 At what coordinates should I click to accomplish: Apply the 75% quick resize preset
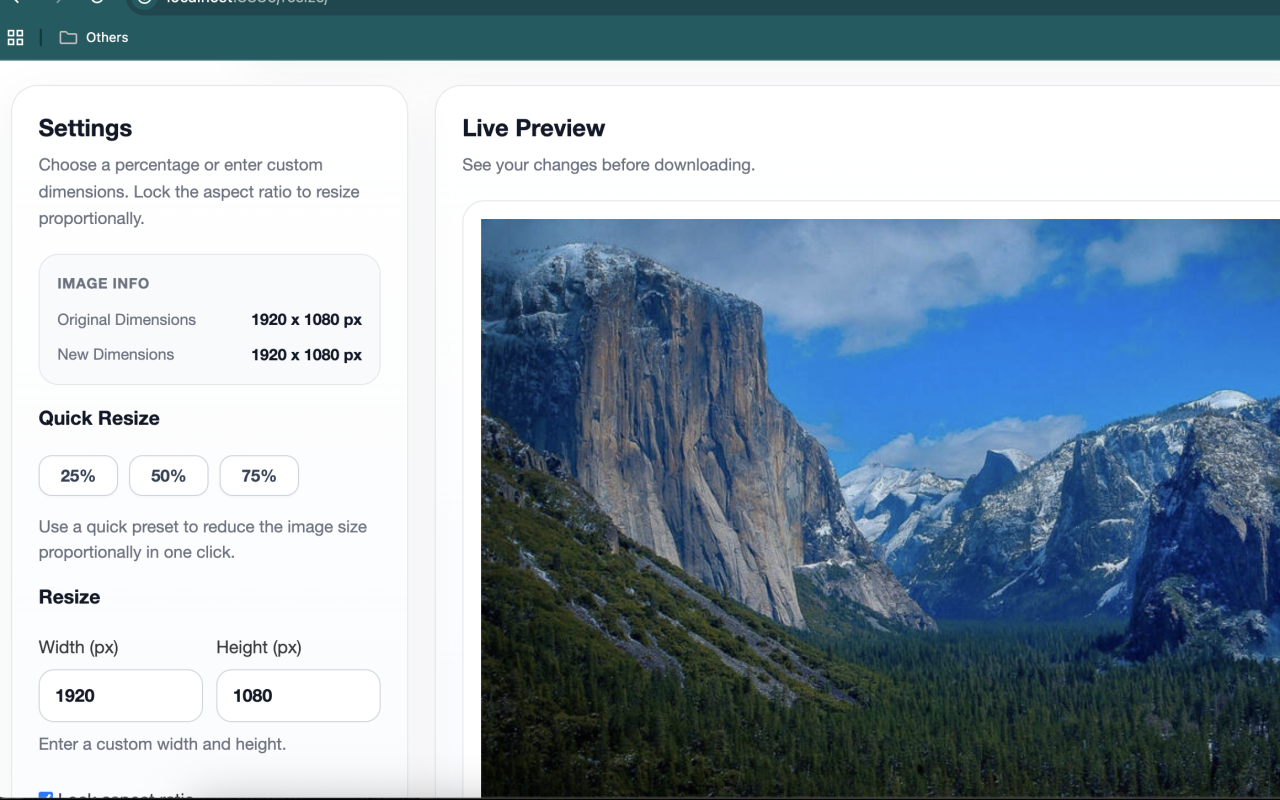(x=259, y=476)
